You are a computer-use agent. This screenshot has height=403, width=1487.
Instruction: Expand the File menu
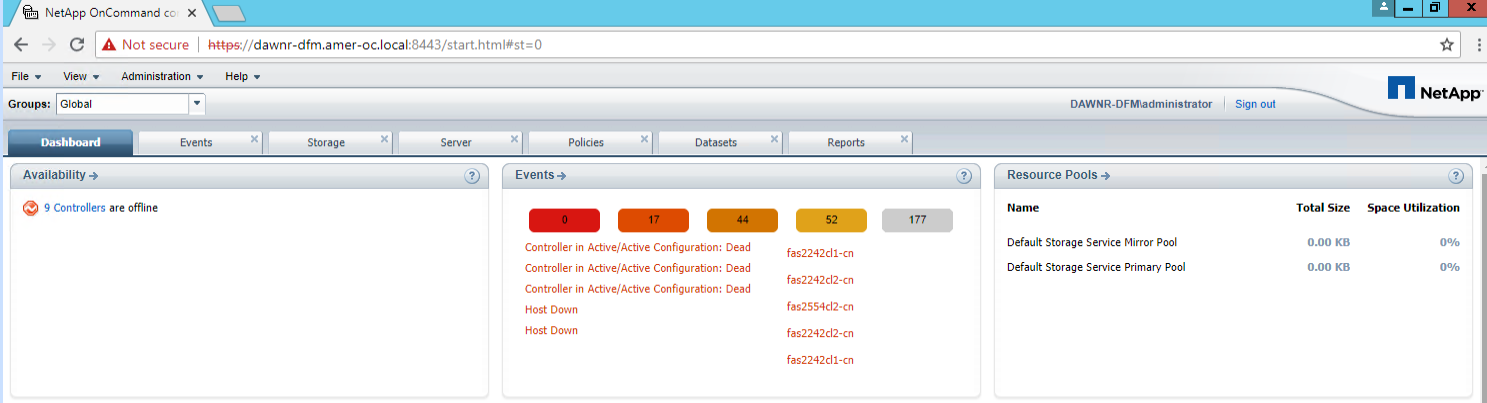26,76
